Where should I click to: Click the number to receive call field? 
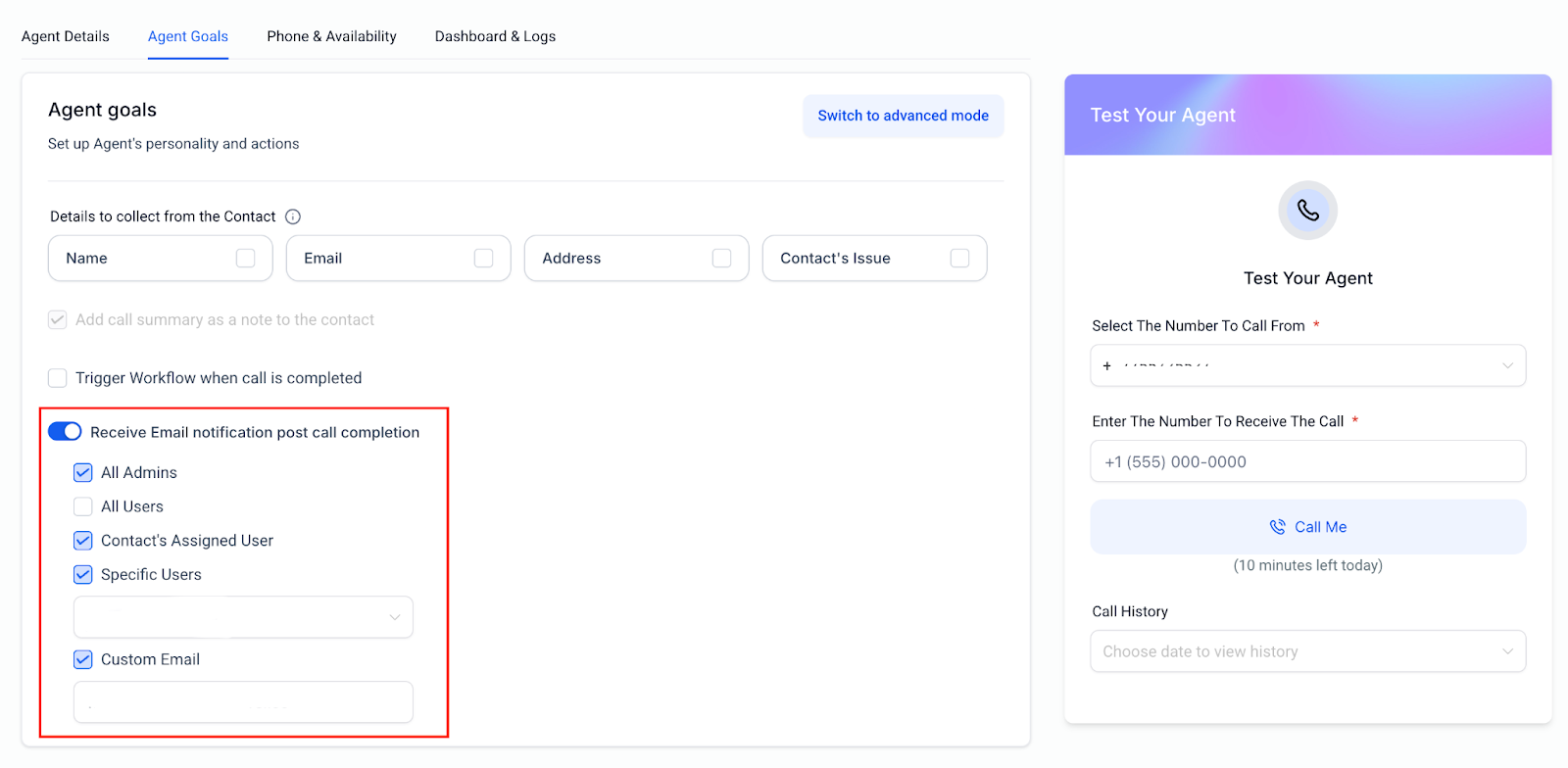(x=1307, y=461)
